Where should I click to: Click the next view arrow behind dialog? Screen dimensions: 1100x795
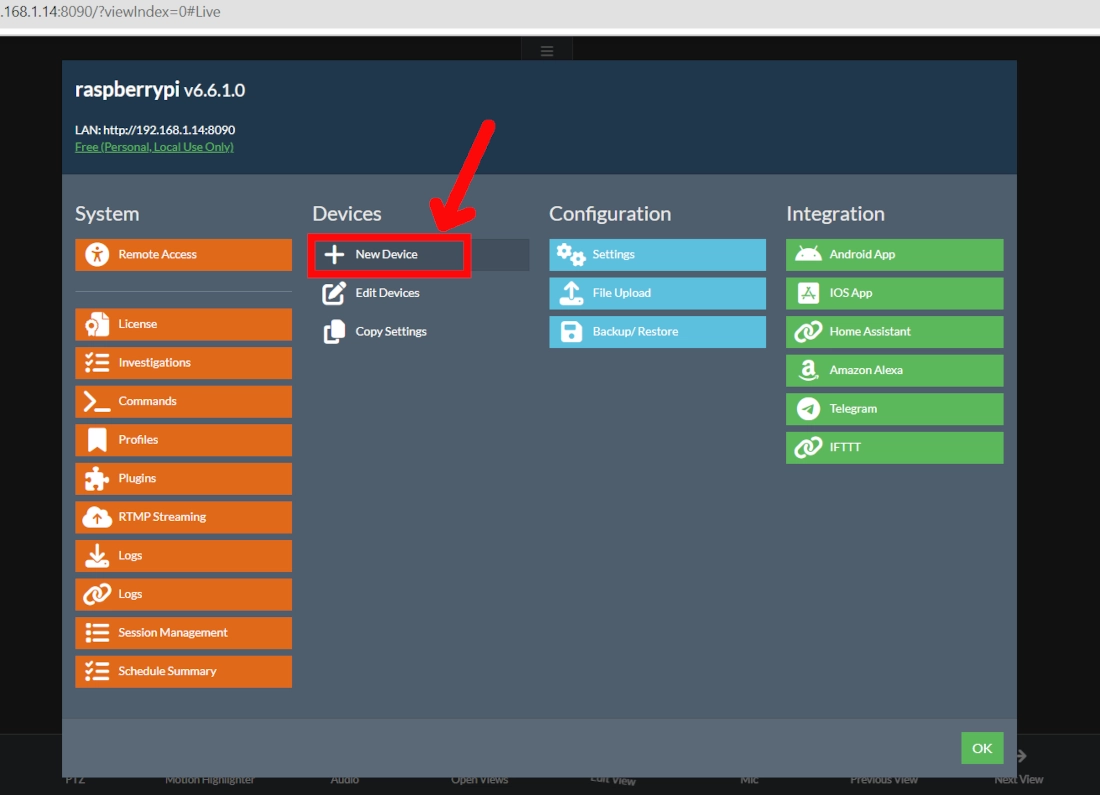[1022, 756]
